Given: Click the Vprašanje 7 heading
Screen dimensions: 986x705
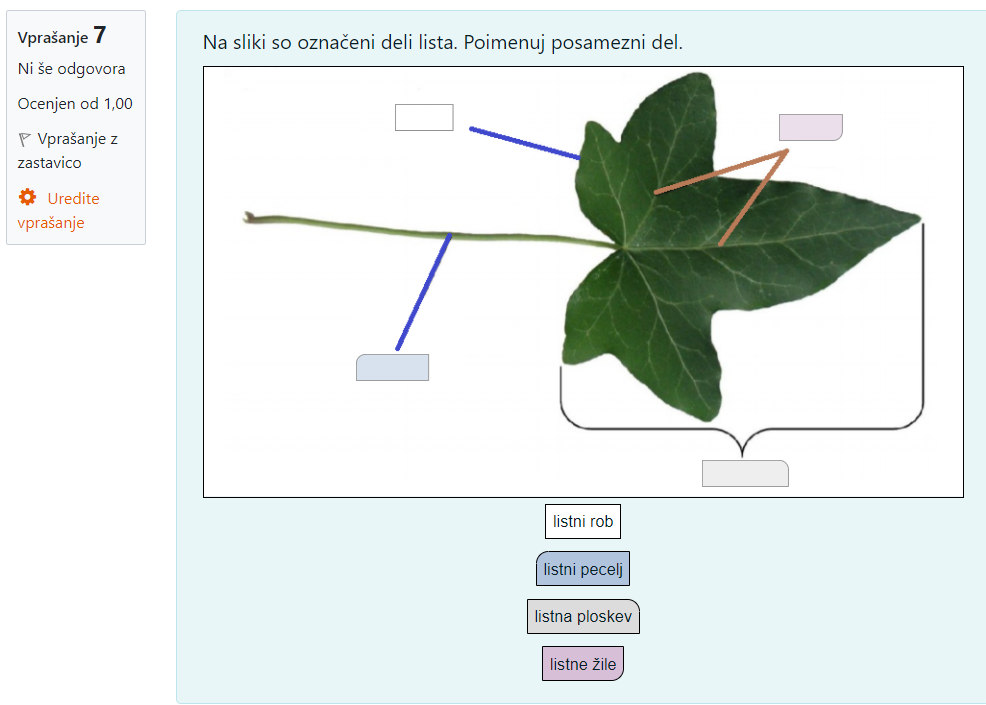Looking at the screenshot, I should pos(62,36).
